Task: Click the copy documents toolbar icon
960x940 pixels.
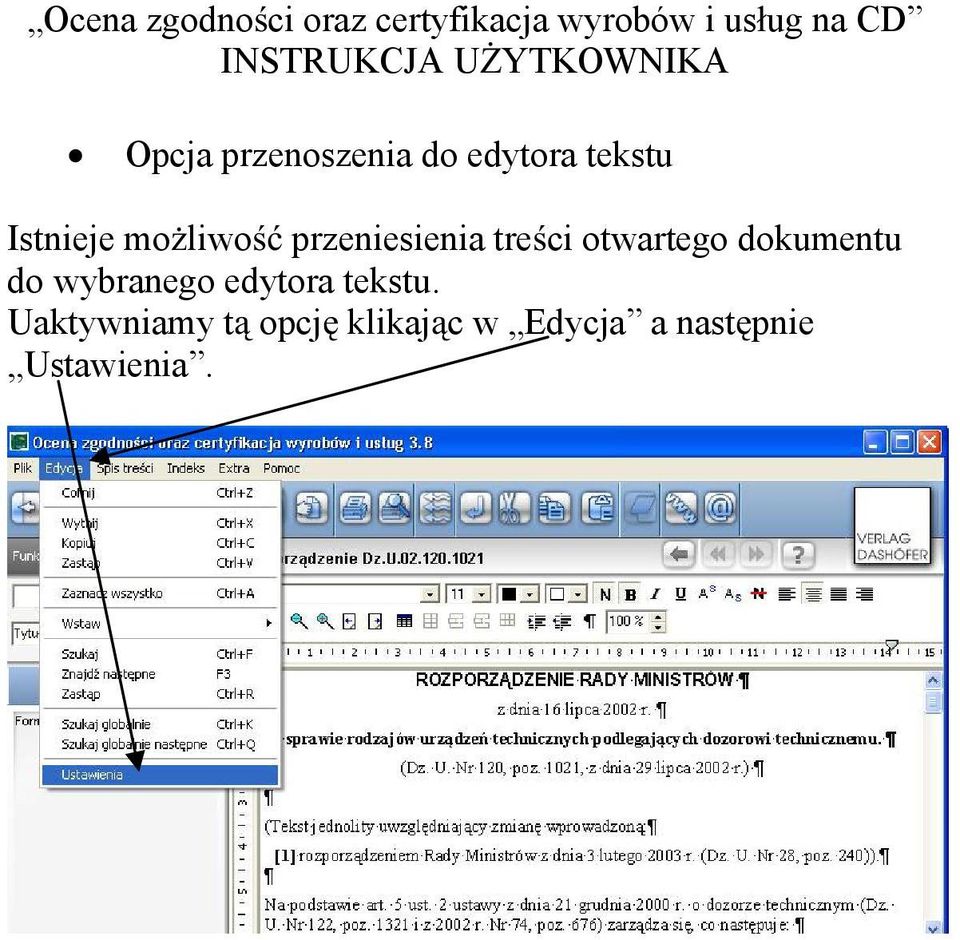Action: [553, 508]
